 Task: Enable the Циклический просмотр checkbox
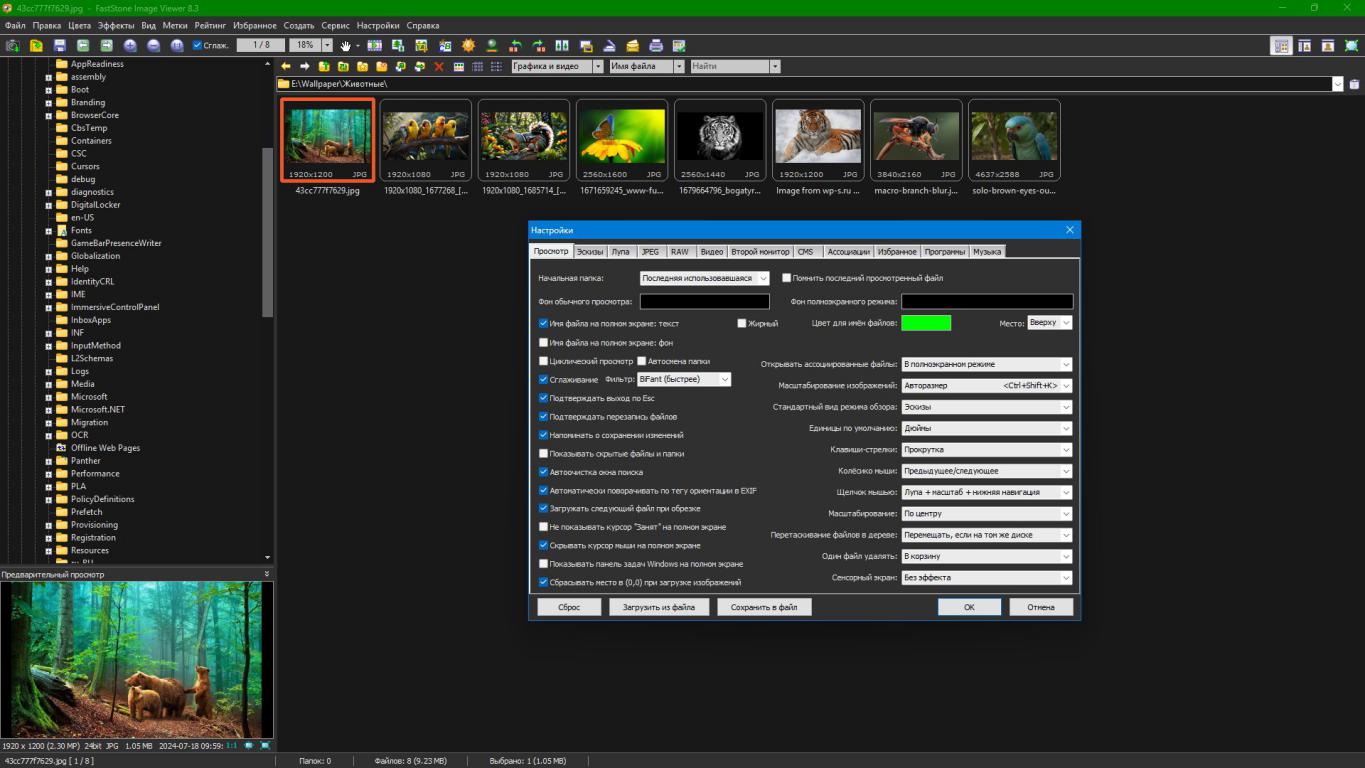[544, 361]
